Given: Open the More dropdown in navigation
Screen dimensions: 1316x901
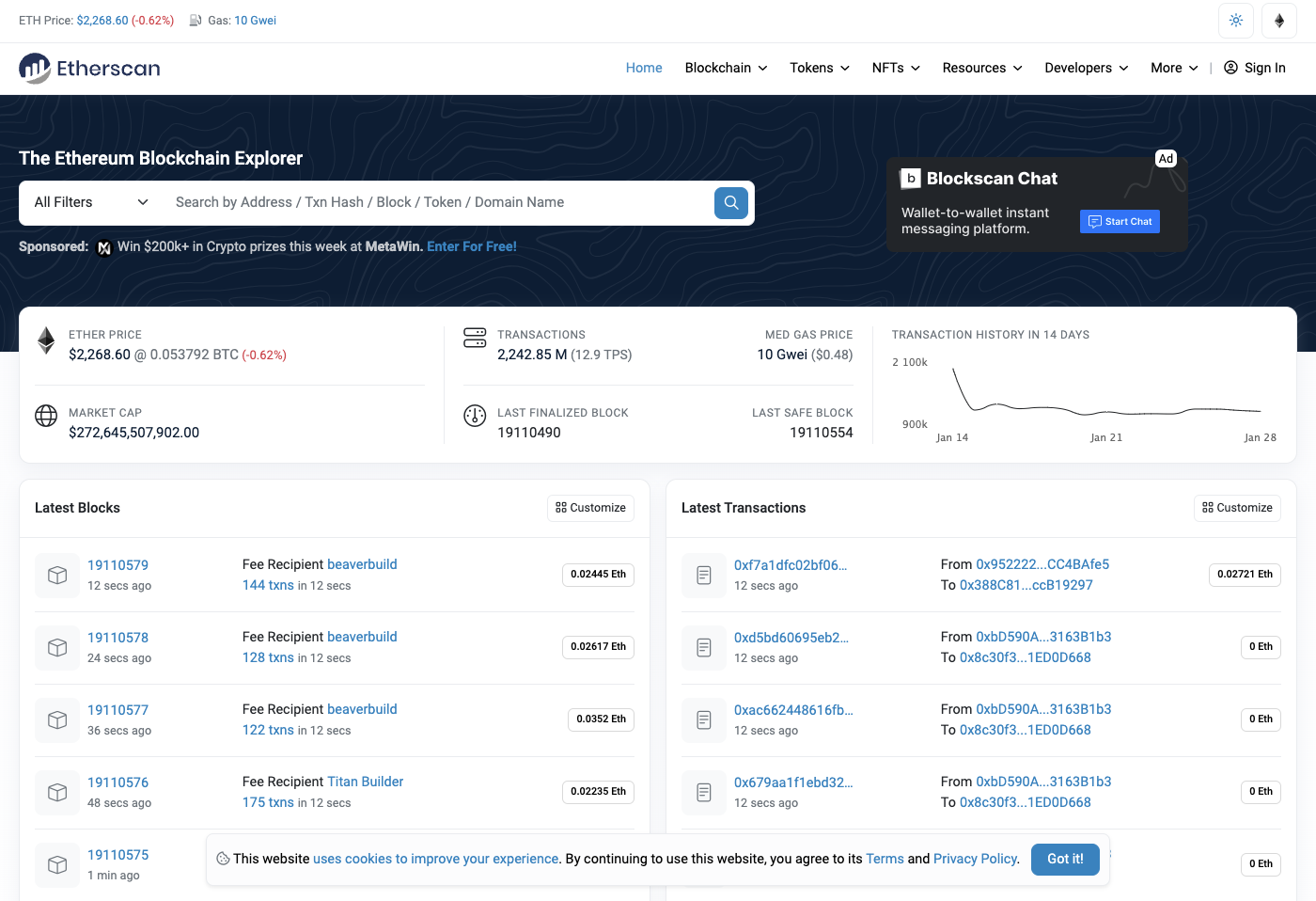Looking at the screenshot, I should pyautogui.click(x=1172, y=68).
